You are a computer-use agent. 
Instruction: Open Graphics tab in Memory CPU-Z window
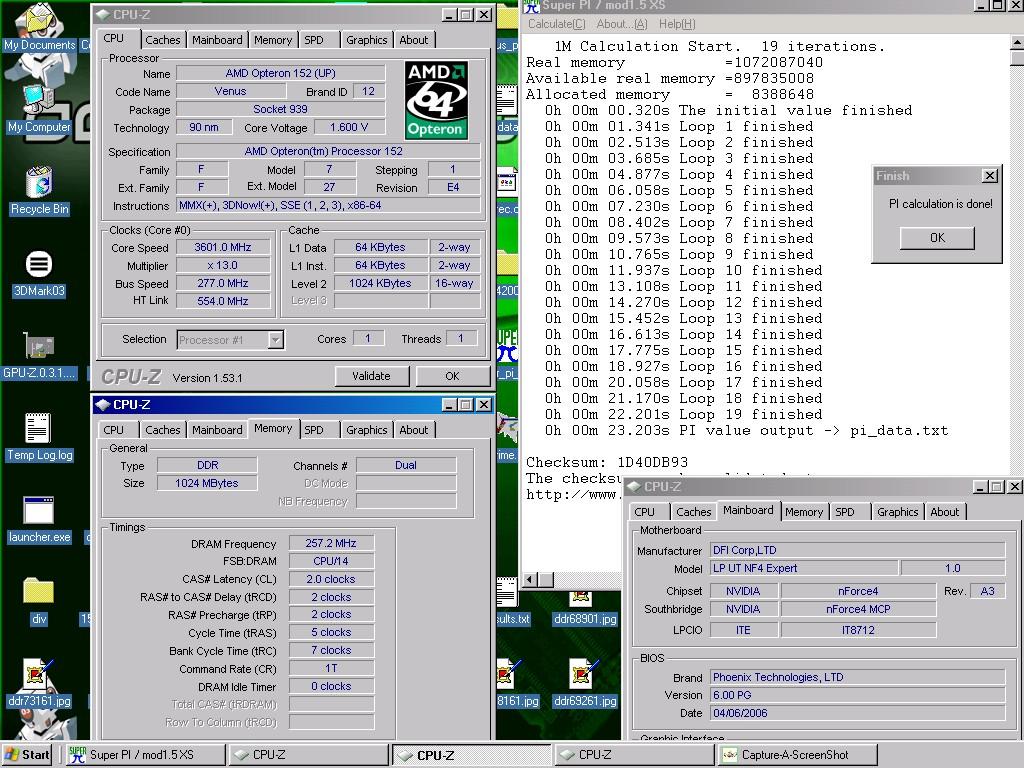[366, 430]
